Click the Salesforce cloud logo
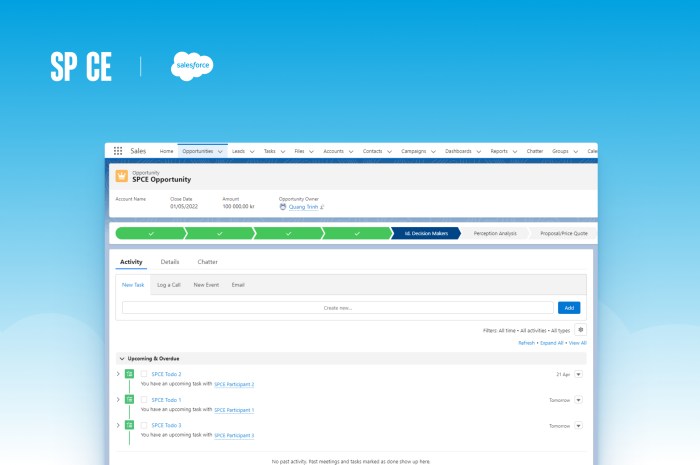The image size is (700, 465). pyautogui.click(x=192, y=66)
